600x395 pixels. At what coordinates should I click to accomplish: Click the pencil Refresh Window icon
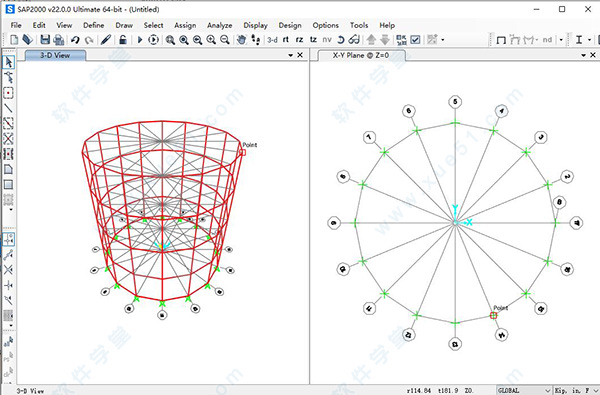coord(106,39)
